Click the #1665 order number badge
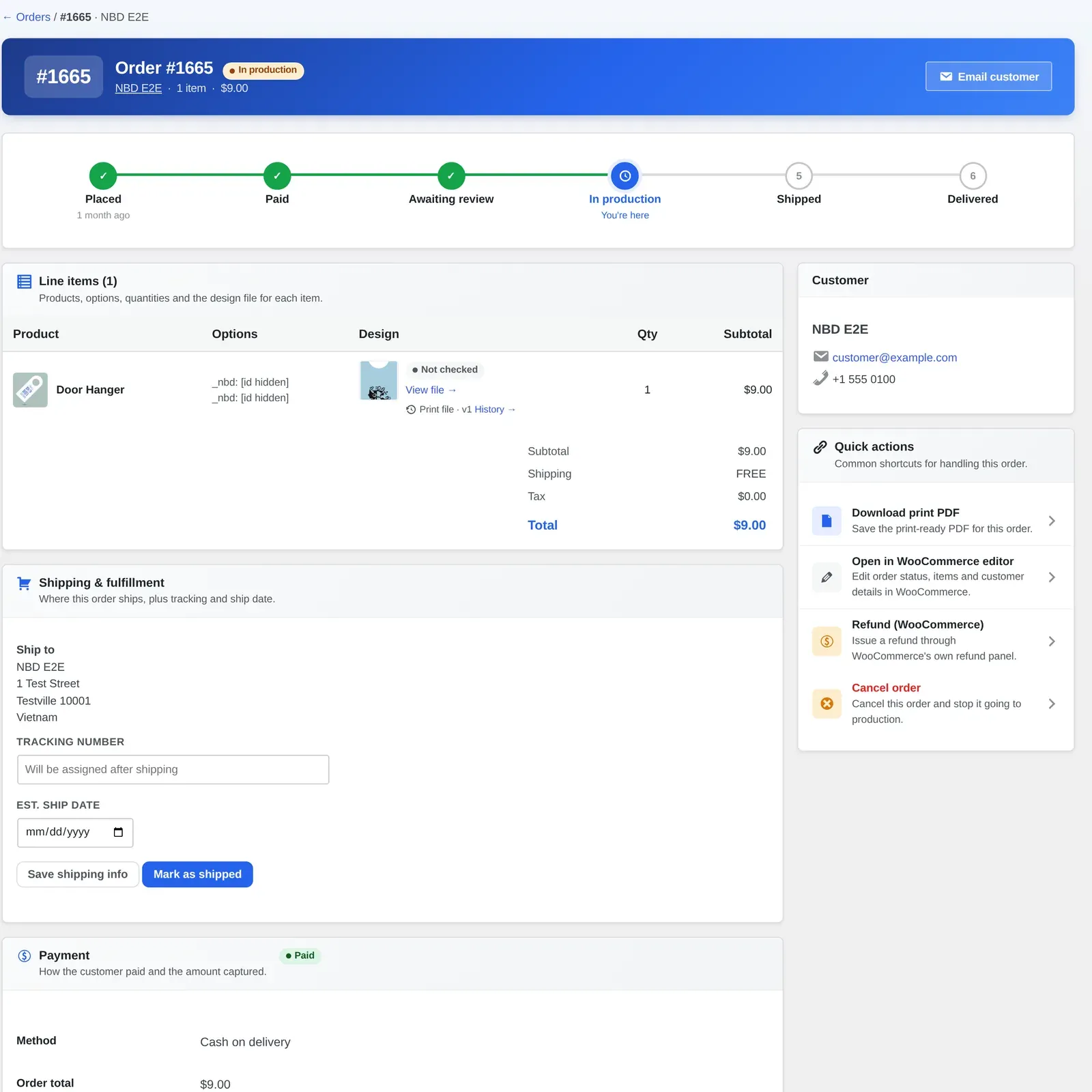Screen dimensions: 1092x1092 coord(63,76)
